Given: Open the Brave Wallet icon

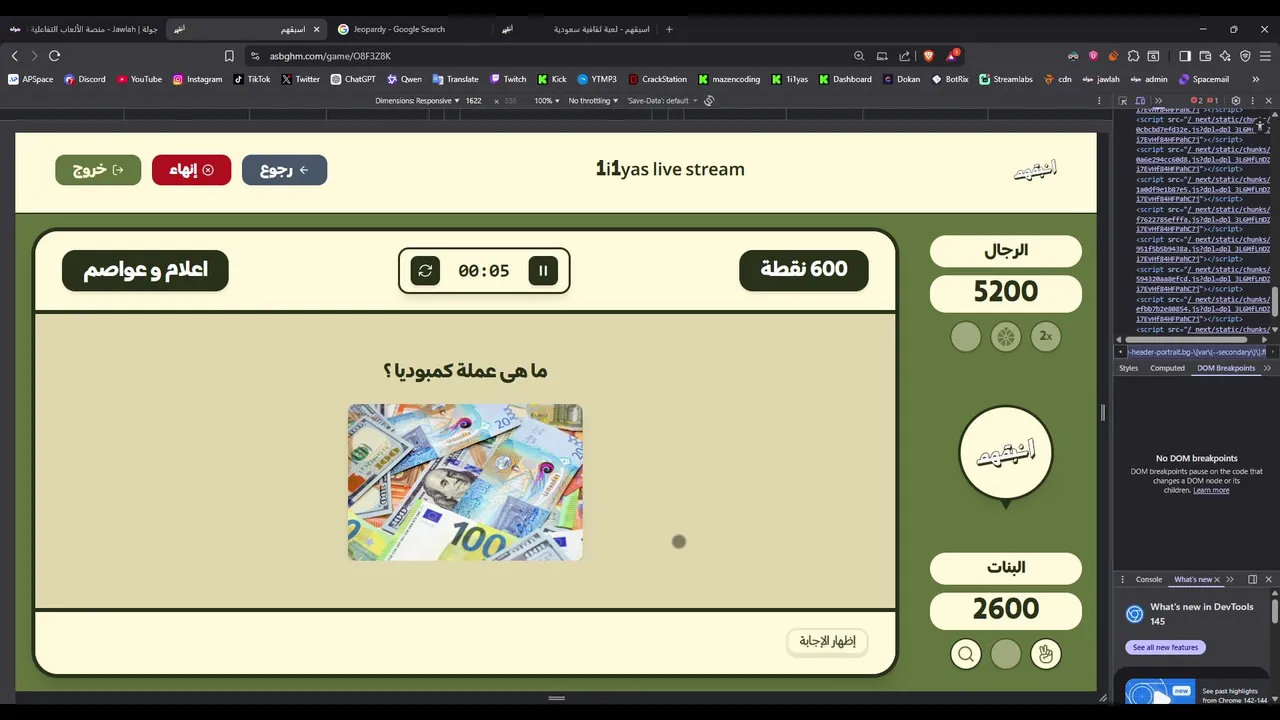Looking at the screenshot, I should (x=1205, y=56).
